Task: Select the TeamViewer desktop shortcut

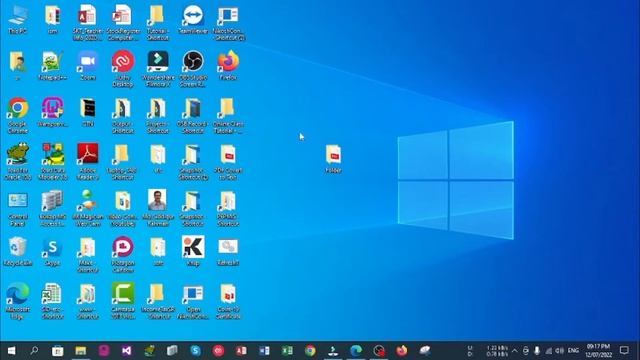Action: [x=193, y=19]
